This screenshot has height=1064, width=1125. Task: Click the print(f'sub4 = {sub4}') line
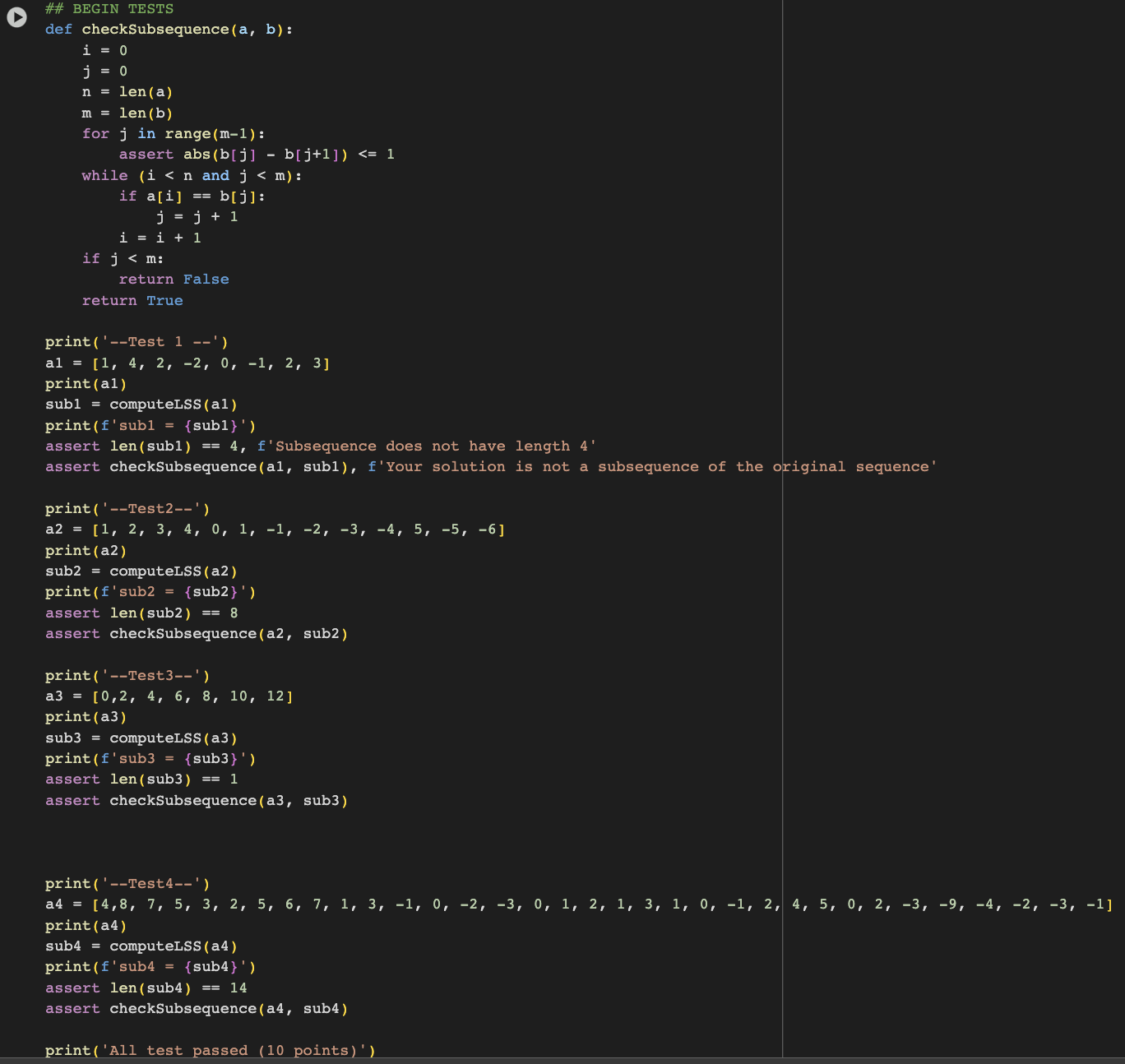(x=150, y=967)
